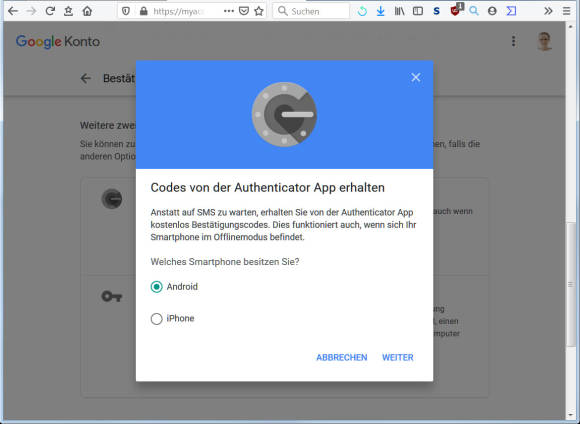The width and height of the screenshot is (580, 424).
Task: Select the Android radio button
Action: pyautogui.click(x=156, y=287)
